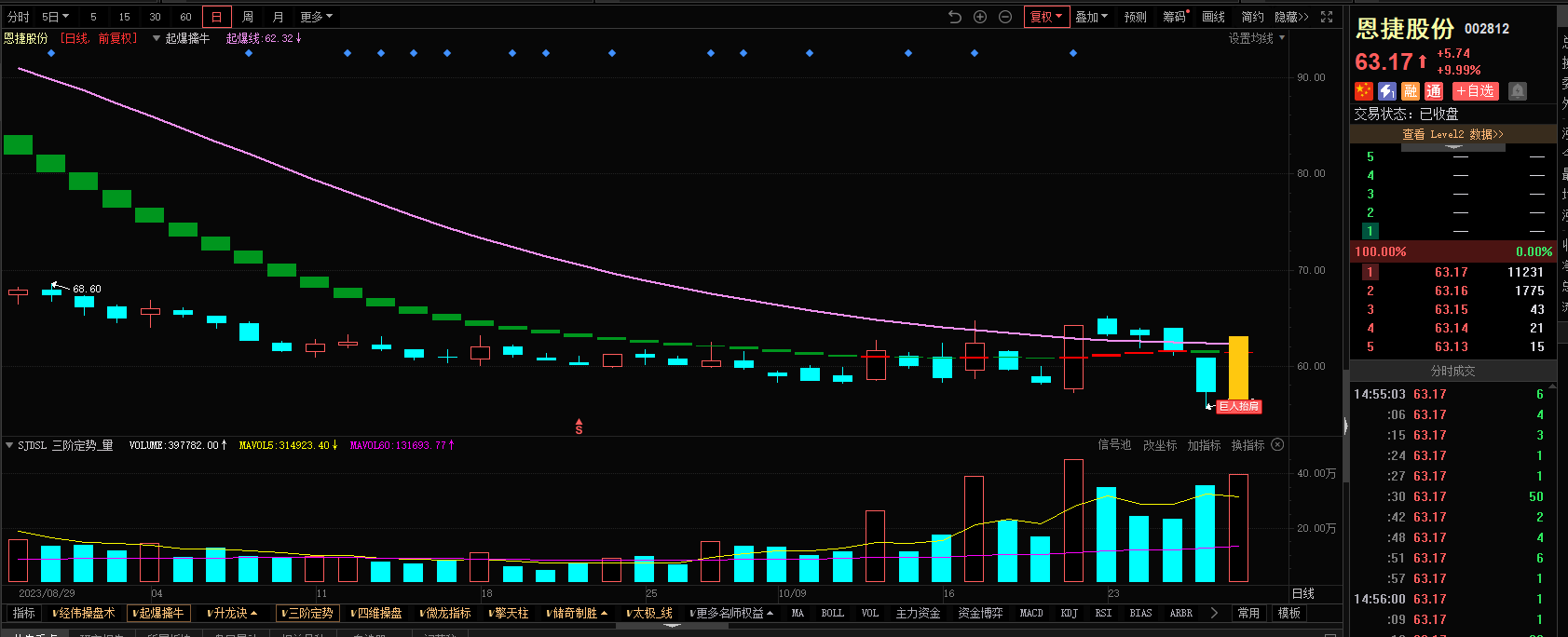Open the 复权 adjustment dropdown
Image resolution: width=1568 pixels, height=637 pixels.
[1045, 17]
